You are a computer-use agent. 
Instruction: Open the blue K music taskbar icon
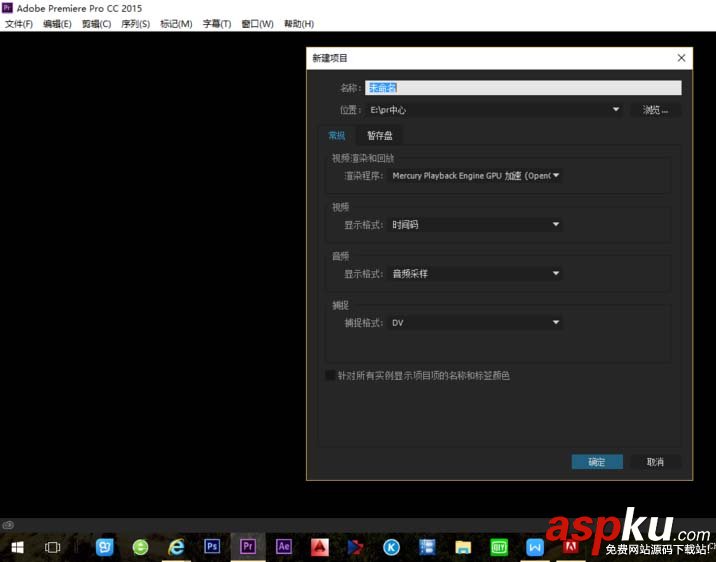391,546
